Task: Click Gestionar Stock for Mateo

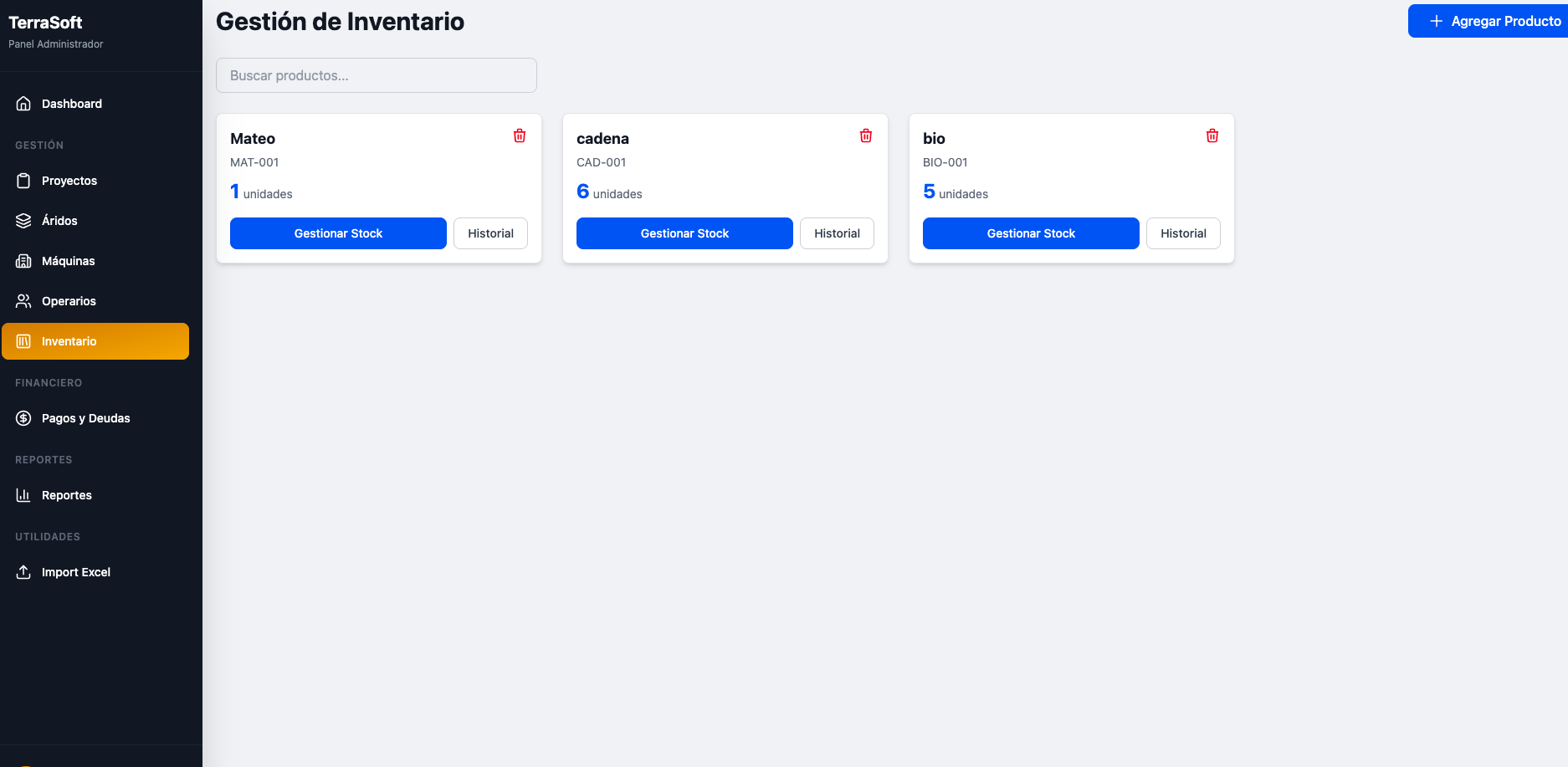Action: [x=338, y=233]
